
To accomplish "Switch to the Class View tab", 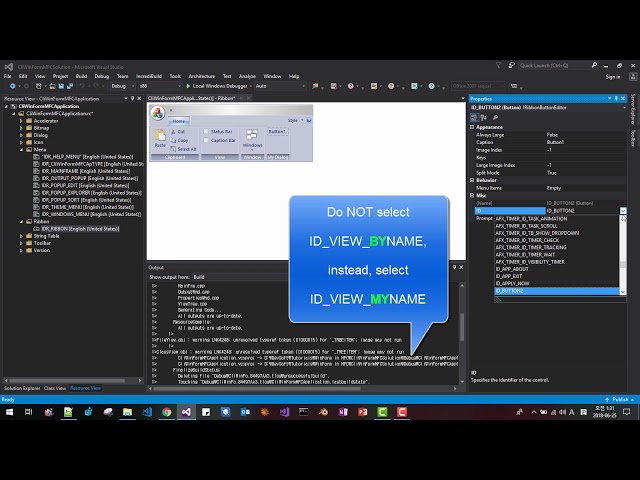I will (55, 388).
